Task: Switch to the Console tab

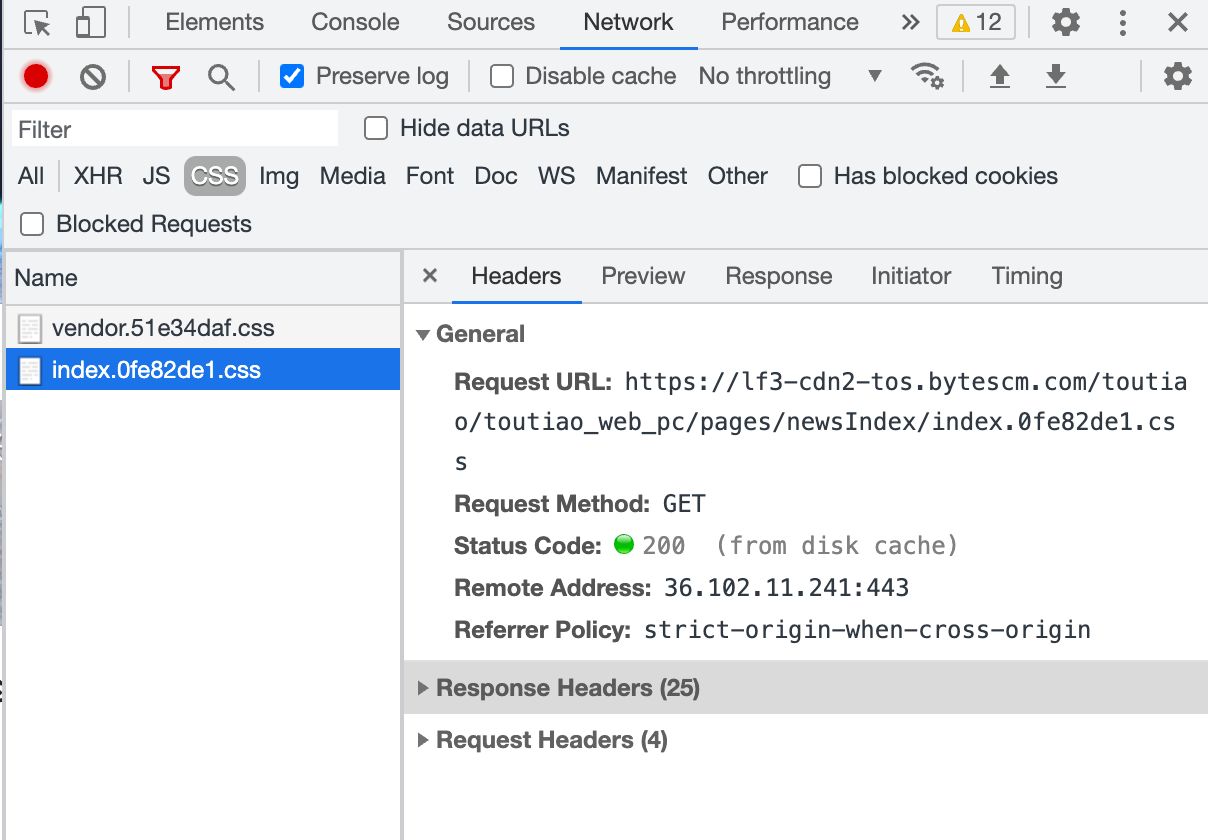Action: (x=355, y=22)
